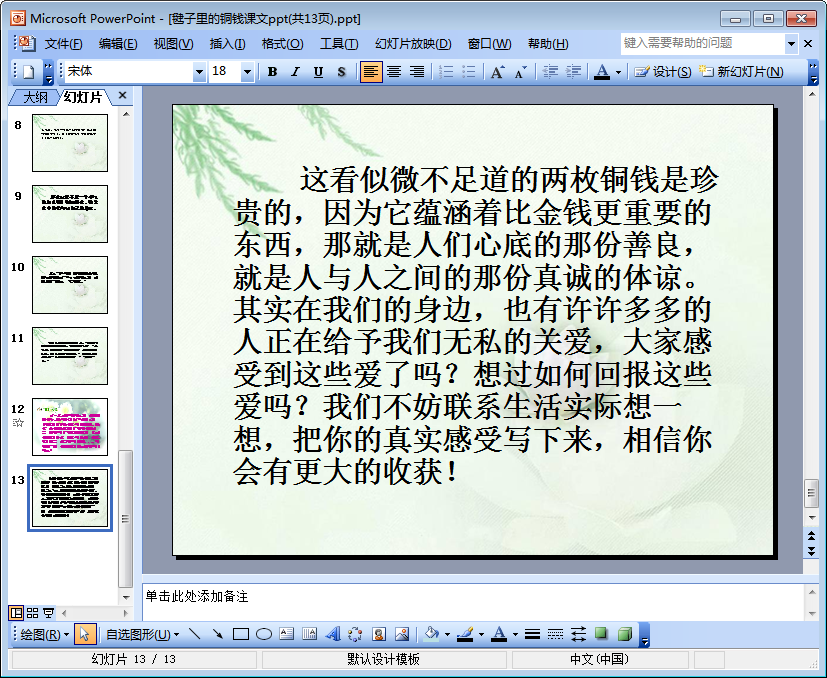This screenshot has height=678, width=827.
Task: Select slide 10 thumbnail
Action: coord(70,285)
